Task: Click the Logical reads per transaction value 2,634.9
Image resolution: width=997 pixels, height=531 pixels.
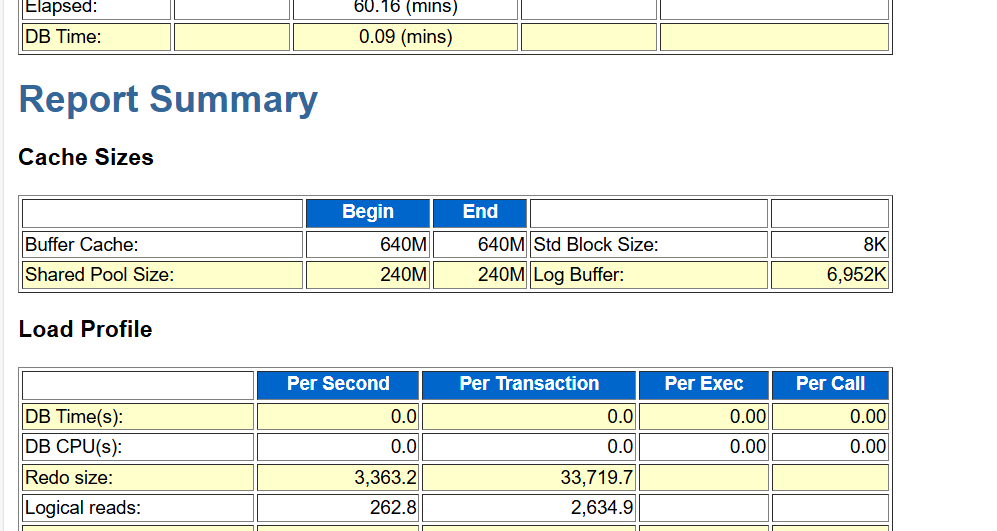Action: [x=602, y=507]
